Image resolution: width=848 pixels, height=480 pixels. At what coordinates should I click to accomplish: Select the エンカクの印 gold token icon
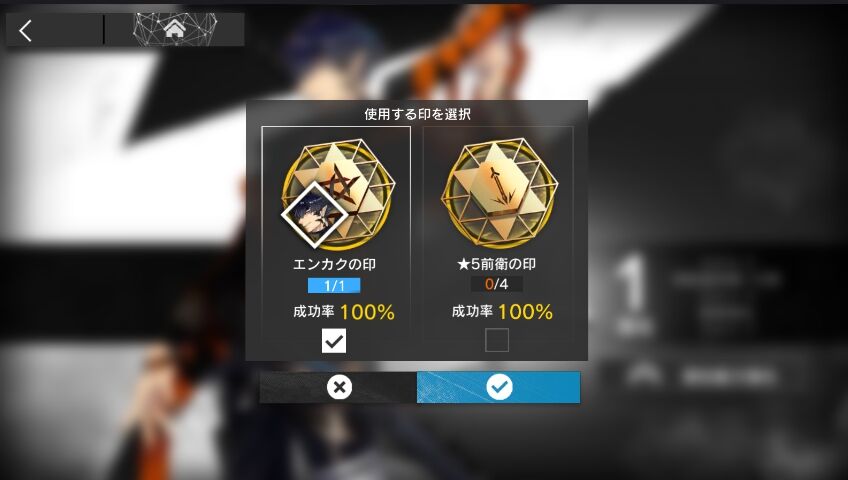[339, 195]
